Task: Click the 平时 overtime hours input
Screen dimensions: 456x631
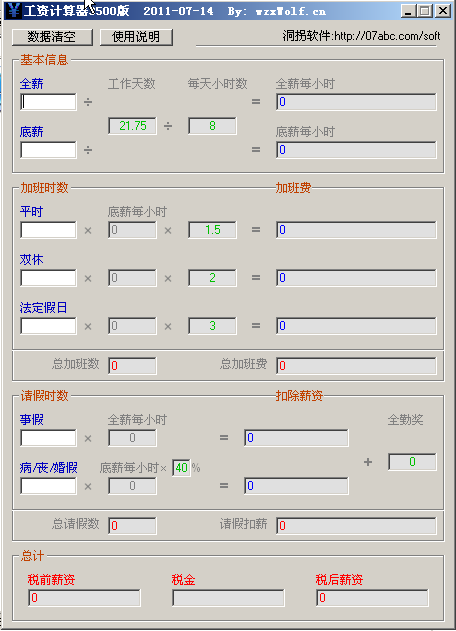Action: point(48,230)
